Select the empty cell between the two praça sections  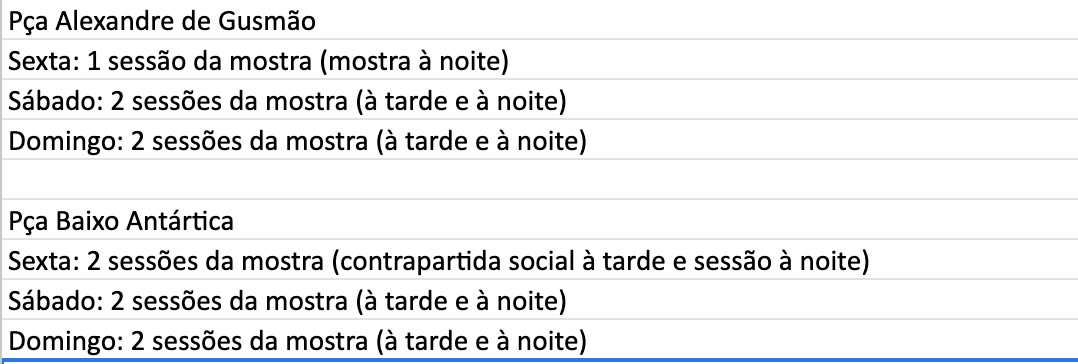(x=539, y=180)
